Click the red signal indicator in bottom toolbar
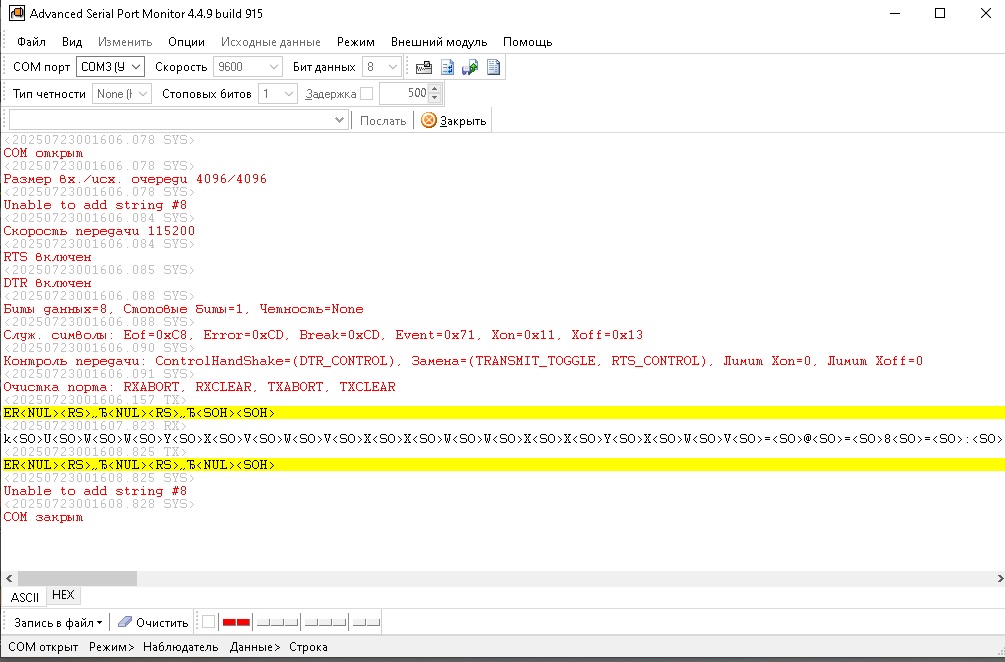 236,622
